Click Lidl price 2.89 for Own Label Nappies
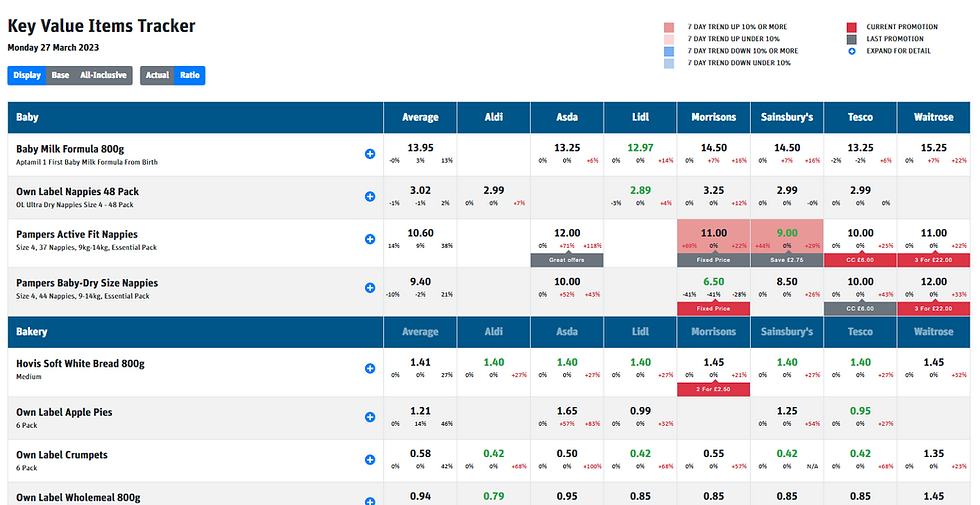The image size is (980, 505). pyautogui.click(x=640, y=191)
